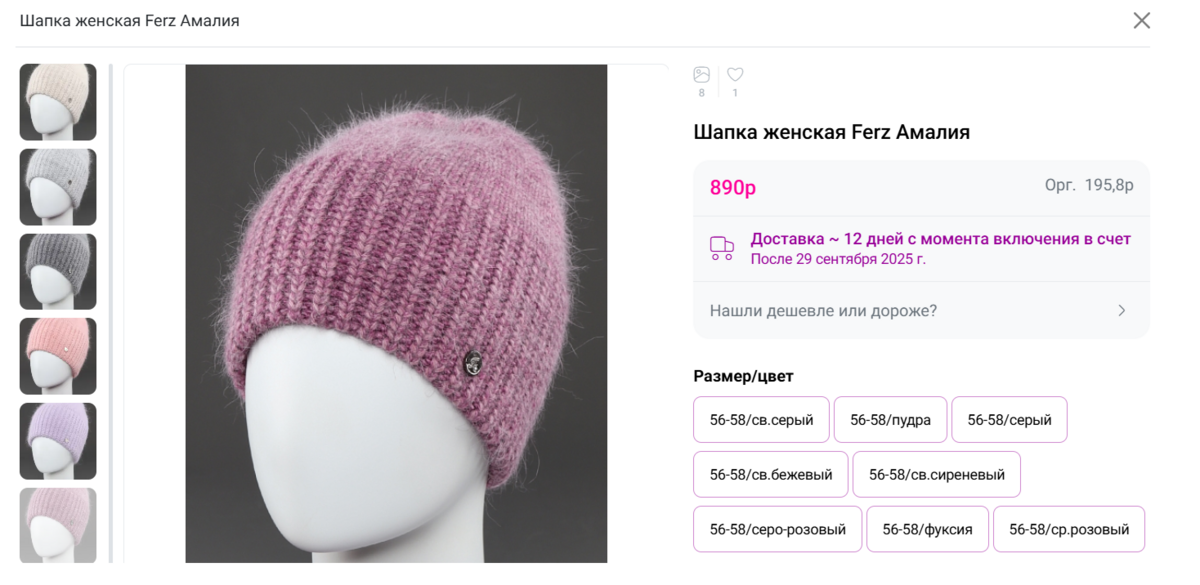1200x585 pixels.
Task: Select size 56-58/св.серый
Action: pyautogui.click(x=761, y=420)
